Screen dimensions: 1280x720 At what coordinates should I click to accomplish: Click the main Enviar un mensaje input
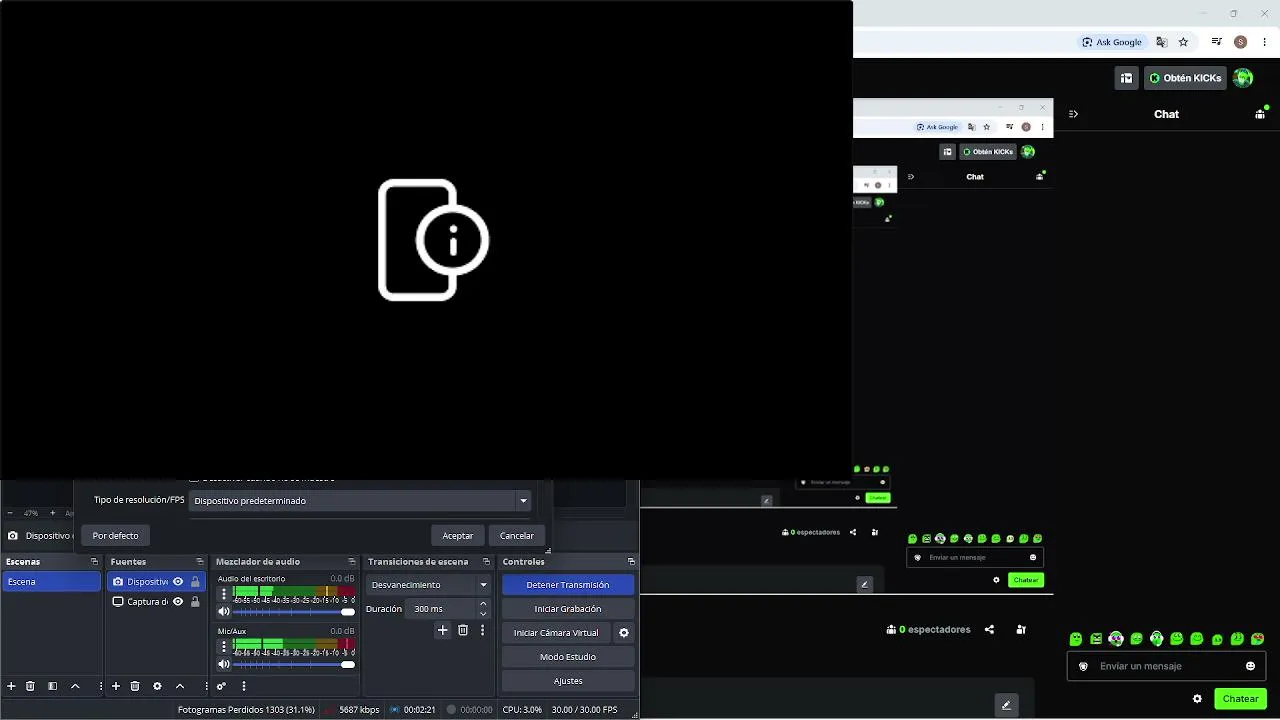click(x=1167, y=666)
